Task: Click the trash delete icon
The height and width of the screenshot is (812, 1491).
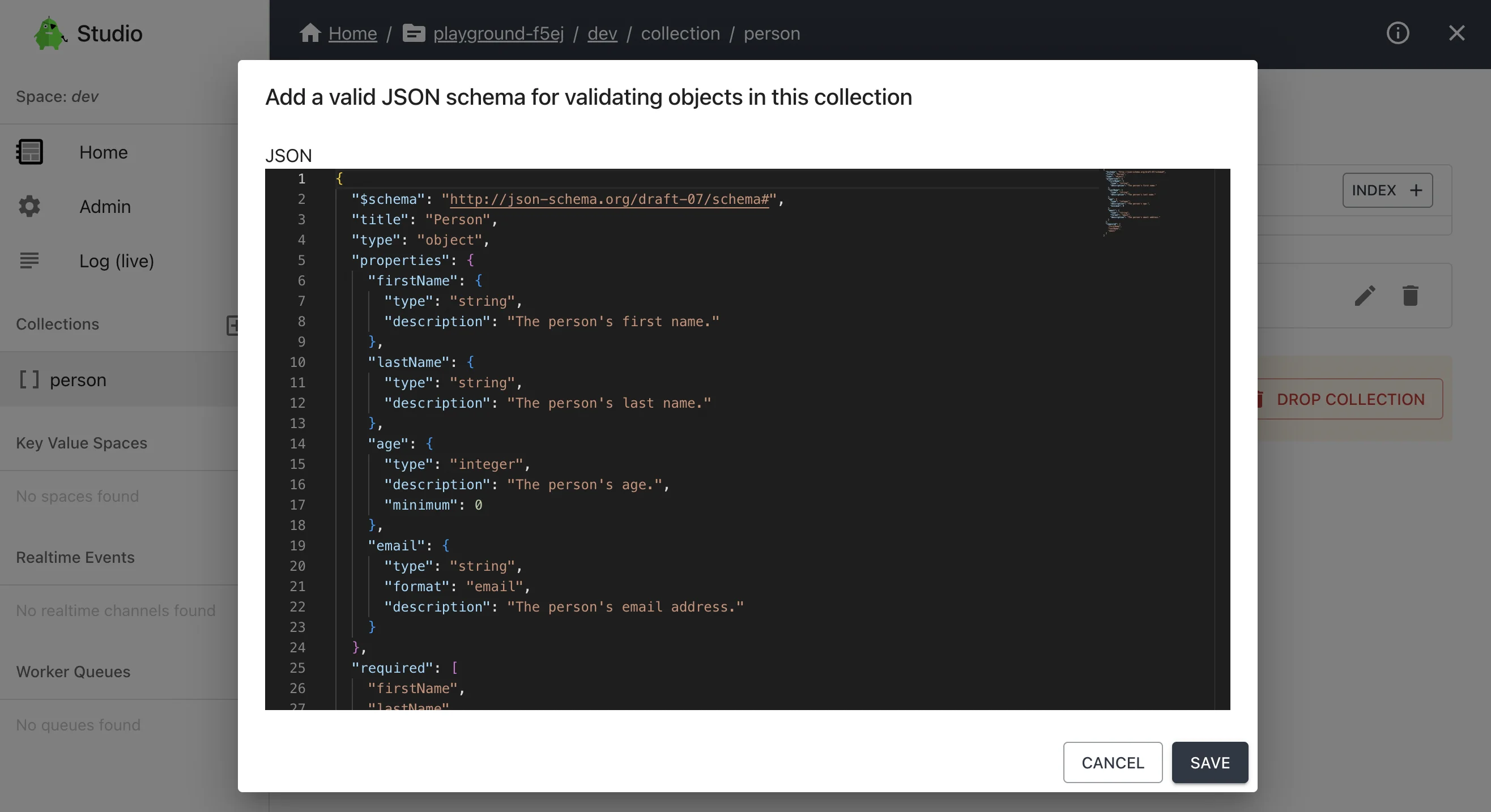Action: point(1410,296)
